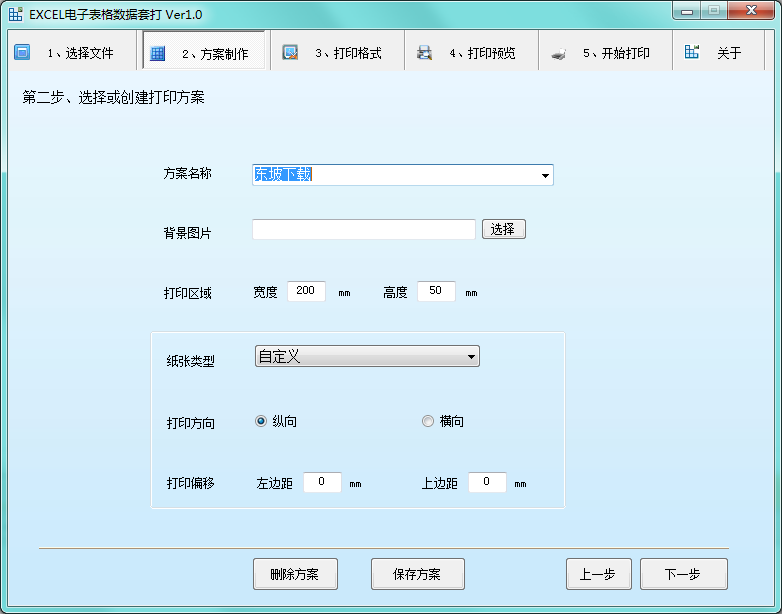The height and width of the screenshot is (614, 782).
Task: Click 选择 button for background image
Action: pos(503,230)
